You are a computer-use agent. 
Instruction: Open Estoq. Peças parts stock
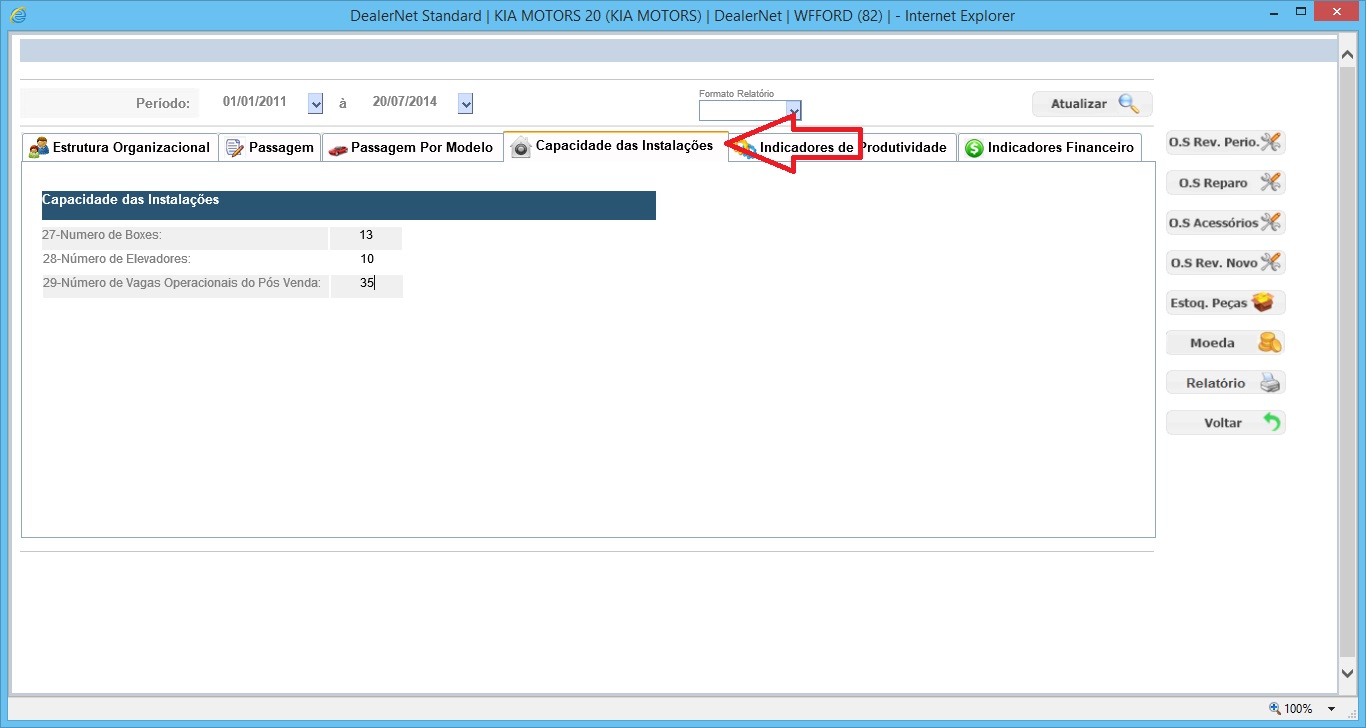(x=1225, y=302)
